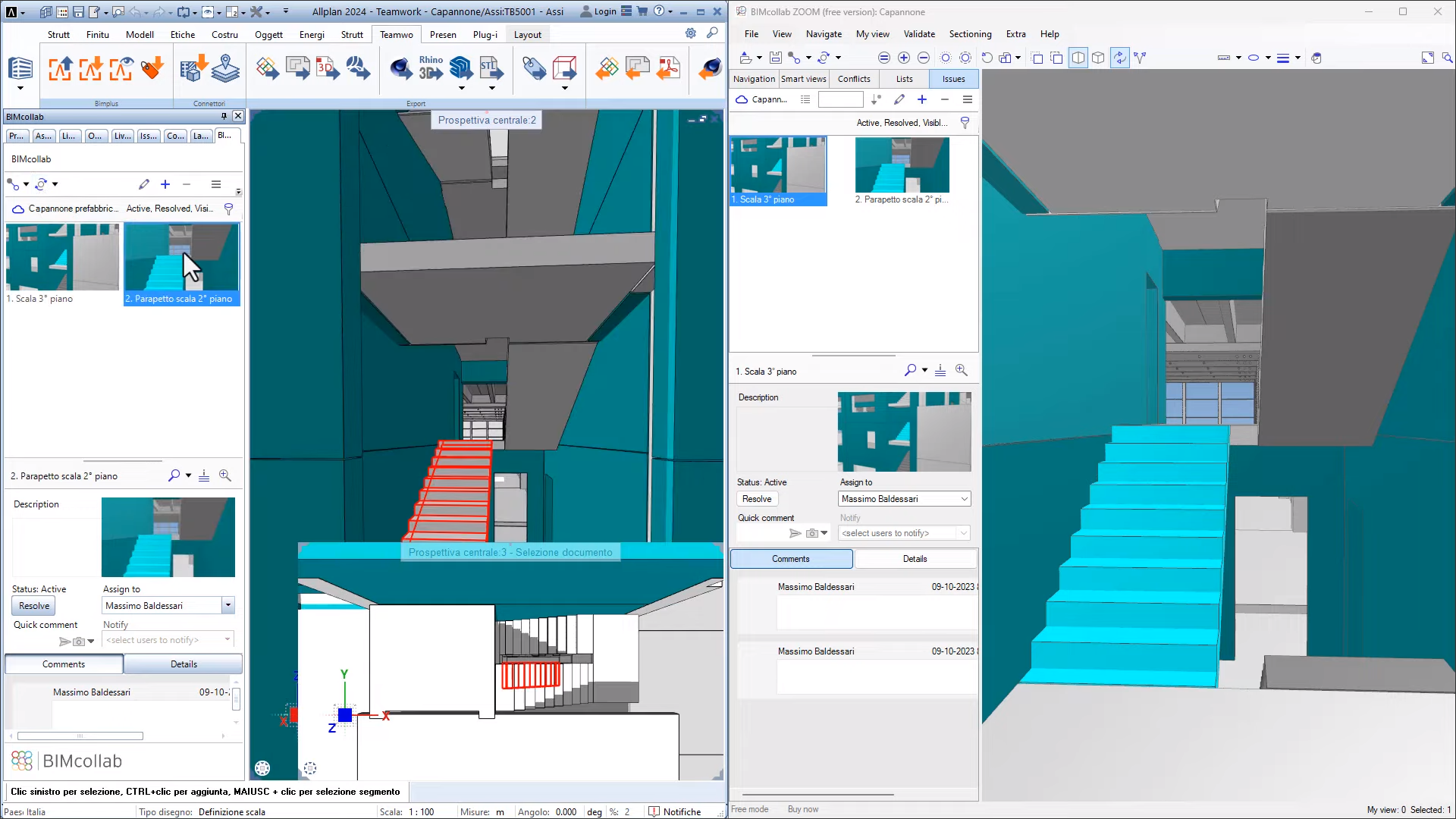Image resolution: width=1456 pixels, height=819 pixels.
Task: Click the Allplan settings gear icon
Action: coord(691,33)
